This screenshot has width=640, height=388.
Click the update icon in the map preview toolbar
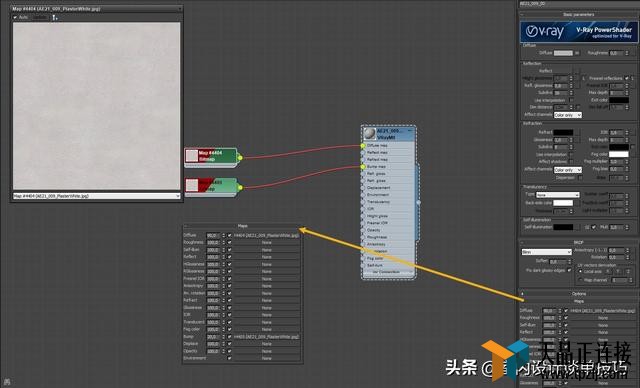pyautogui.click(x=55, y=17)
